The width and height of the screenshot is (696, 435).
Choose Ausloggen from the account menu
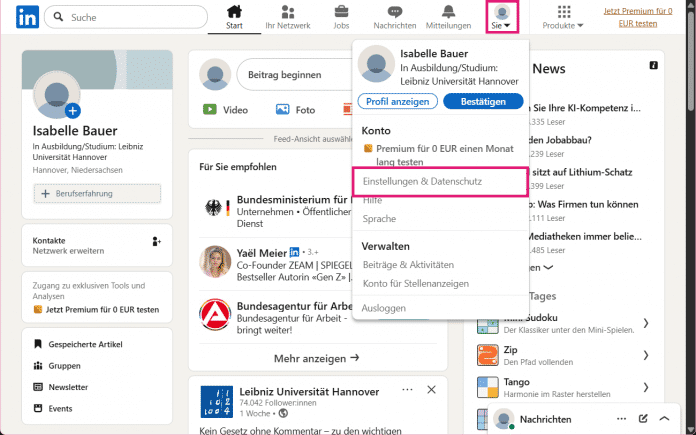[x=383, y=308]
